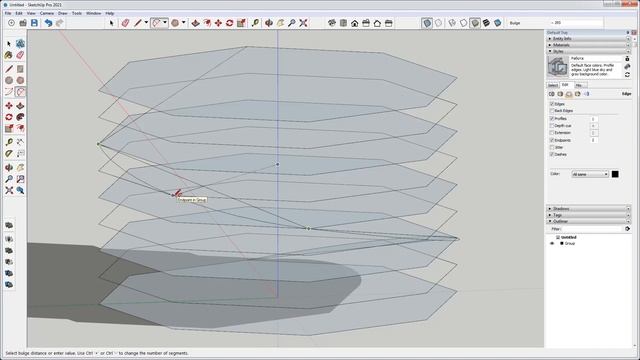Open the edge Color 'All same' dropdown
640x360 pixels.
click(590, 174)
